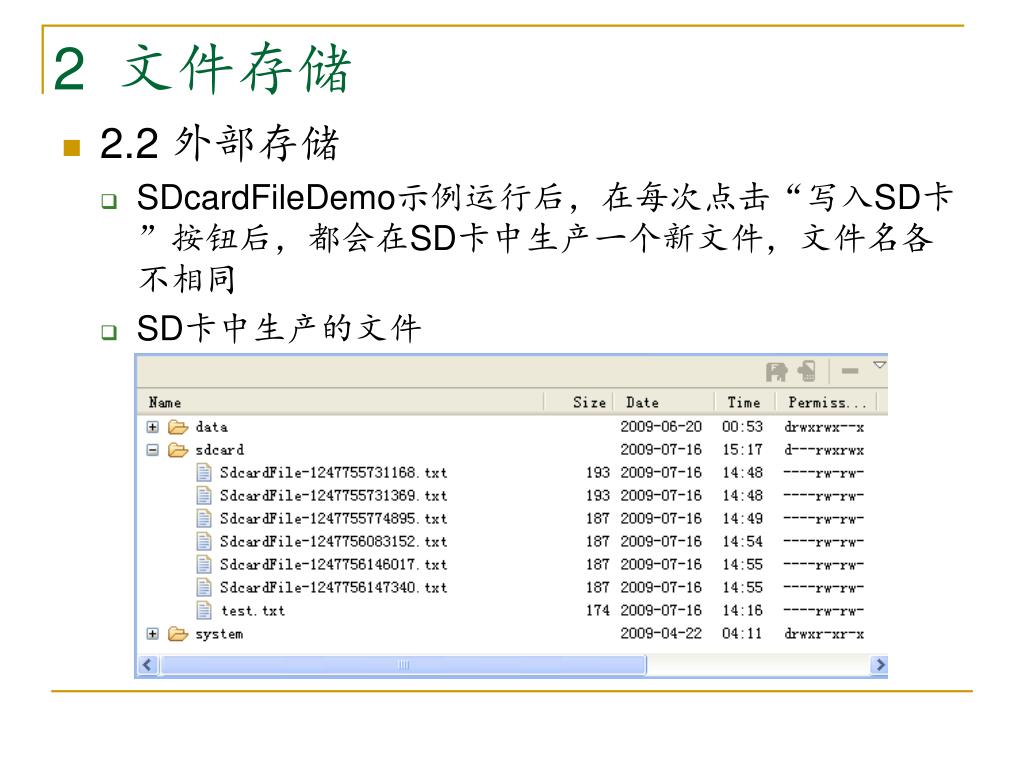1024x768 pixels.
Task: Click size 174 in test.txt row
Action: coord(598,611)
